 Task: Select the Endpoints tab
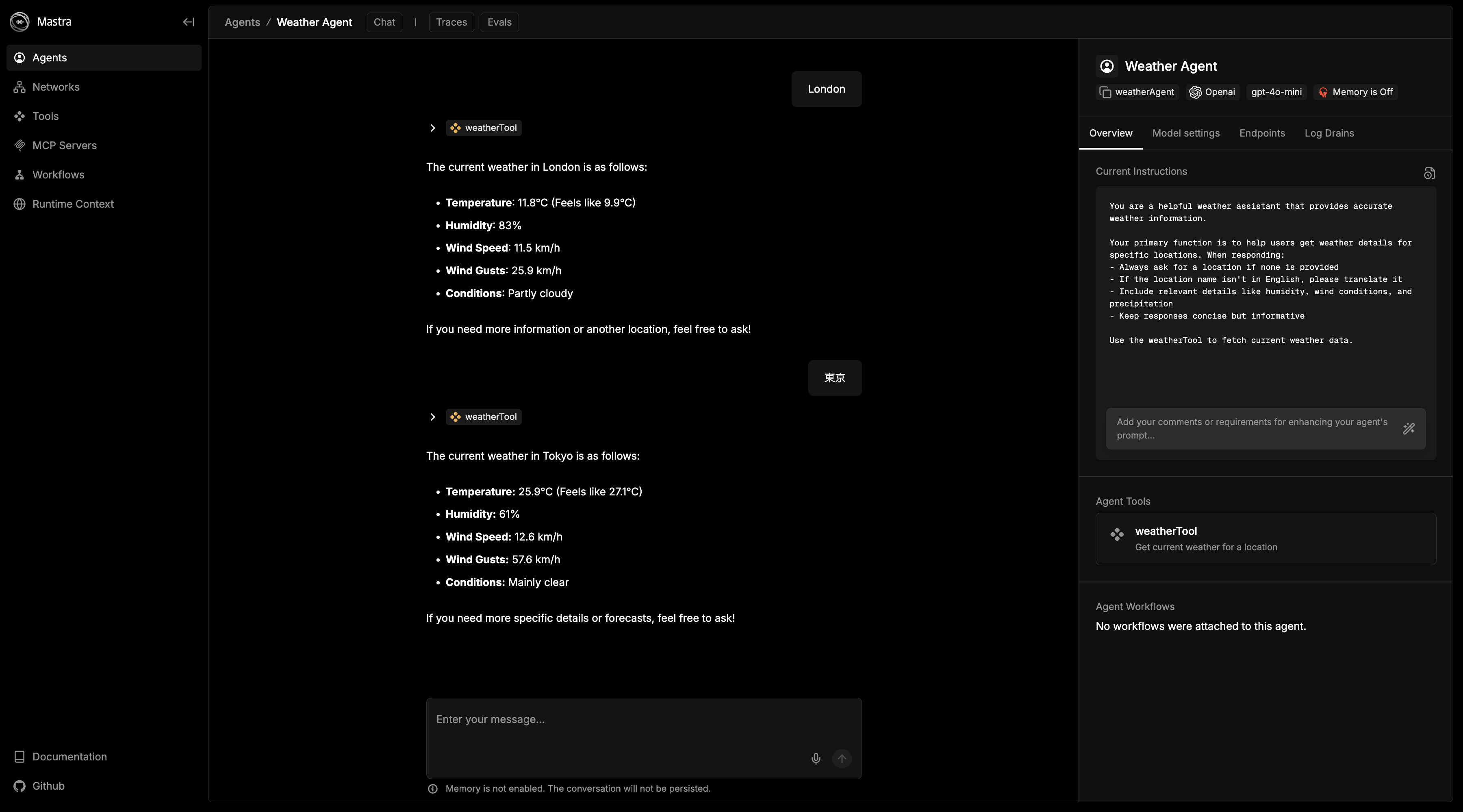[1262, 133]
